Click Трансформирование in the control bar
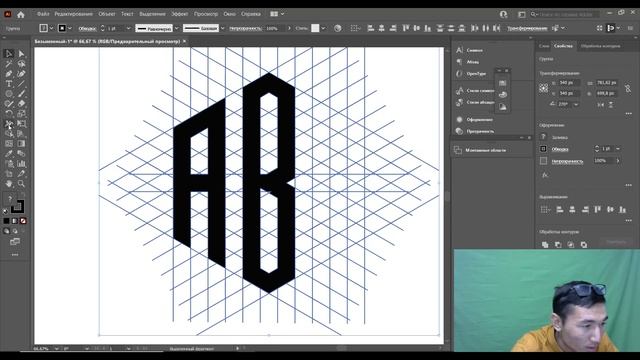This screenshot has width=640, height=360. click(527, 28)
